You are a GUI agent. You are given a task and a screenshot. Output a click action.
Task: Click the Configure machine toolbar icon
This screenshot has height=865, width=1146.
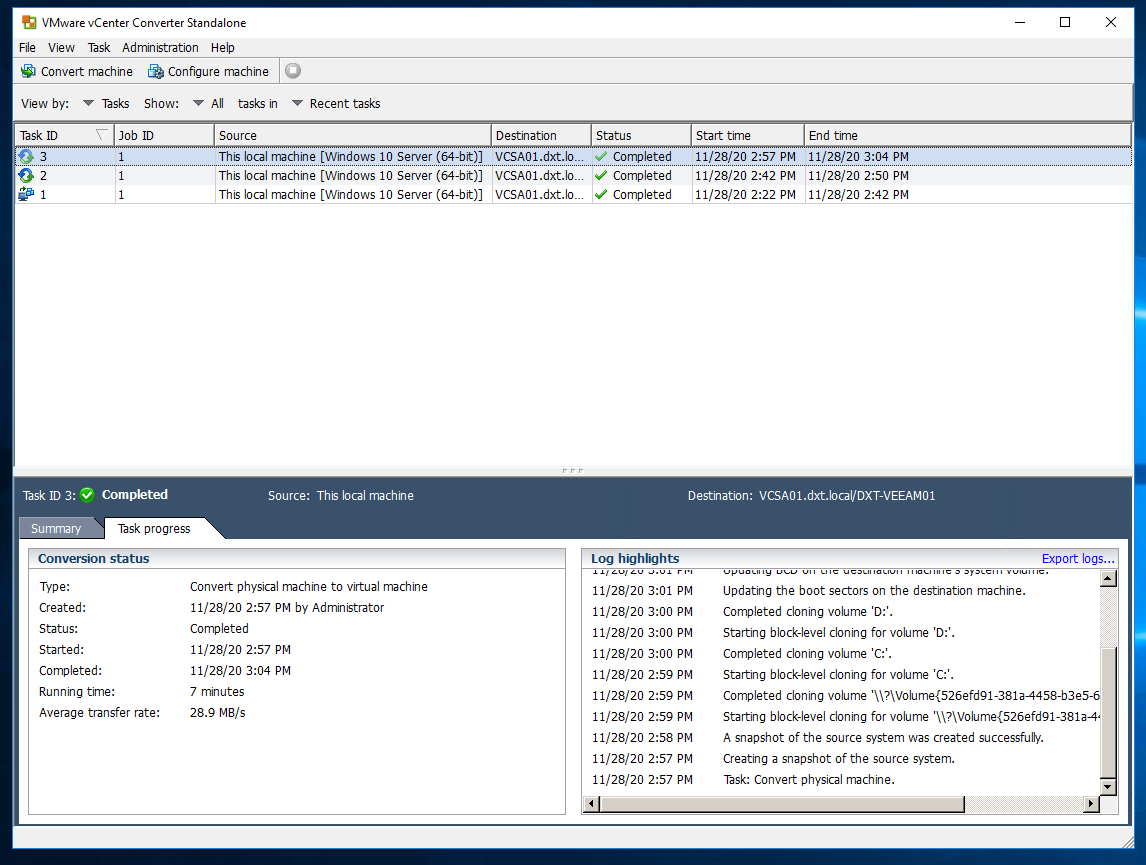pyautogui.click(x=156, y=72)
